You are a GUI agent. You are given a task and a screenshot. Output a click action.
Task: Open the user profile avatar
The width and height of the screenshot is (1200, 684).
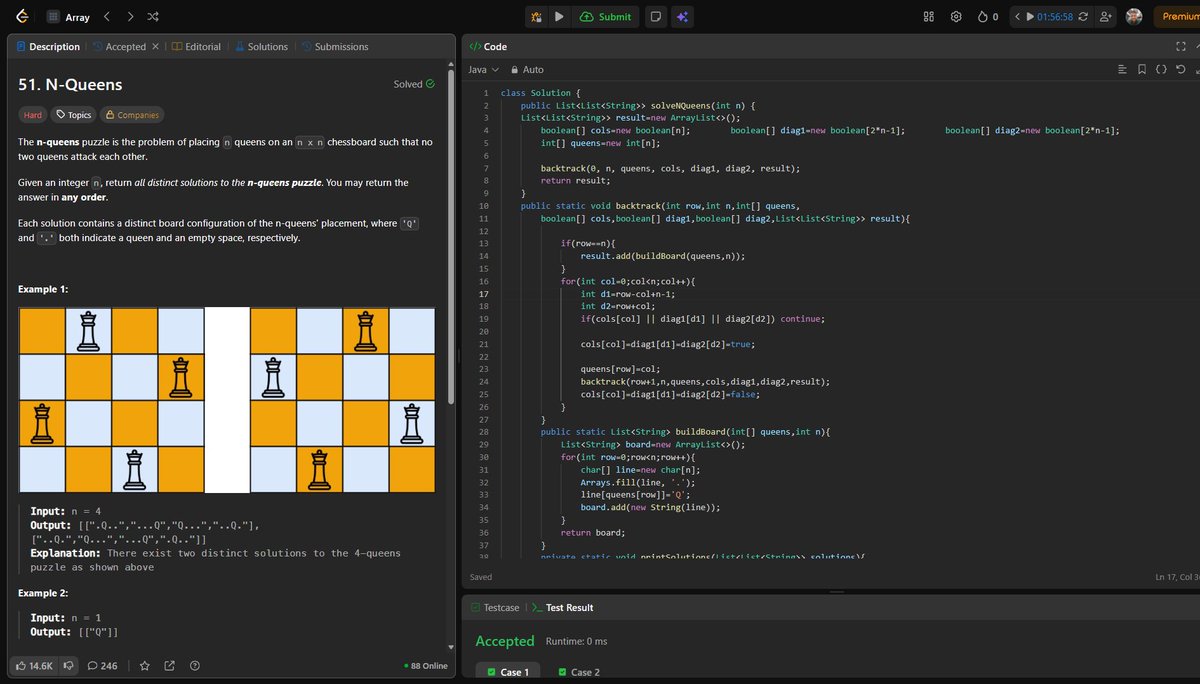(x=1134, y=17)
